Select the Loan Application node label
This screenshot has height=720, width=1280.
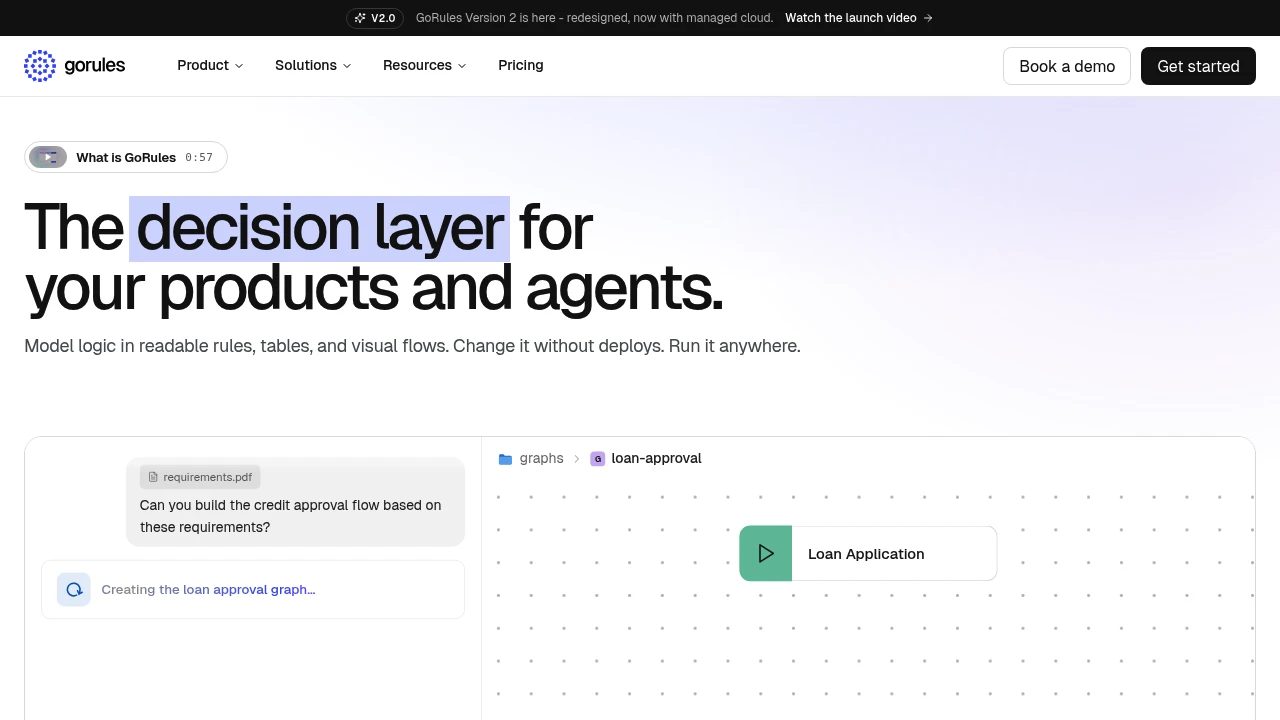(866, 554)
